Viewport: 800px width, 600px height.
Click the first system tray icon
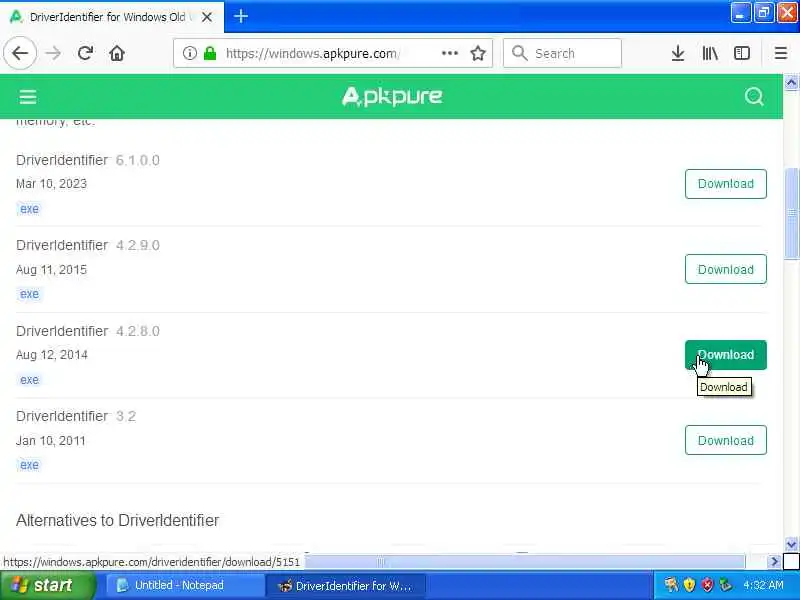(x=671, y=585)
